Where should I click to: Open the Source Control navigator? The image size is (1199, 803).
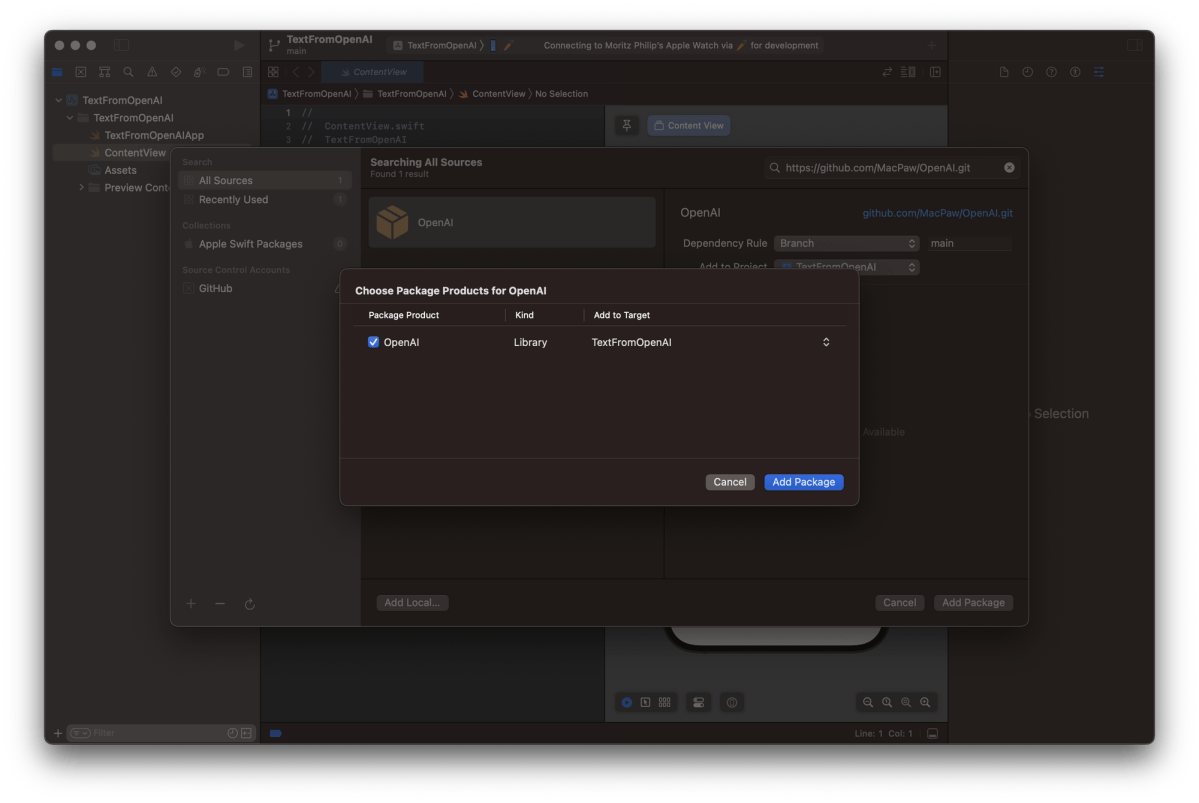81,72
